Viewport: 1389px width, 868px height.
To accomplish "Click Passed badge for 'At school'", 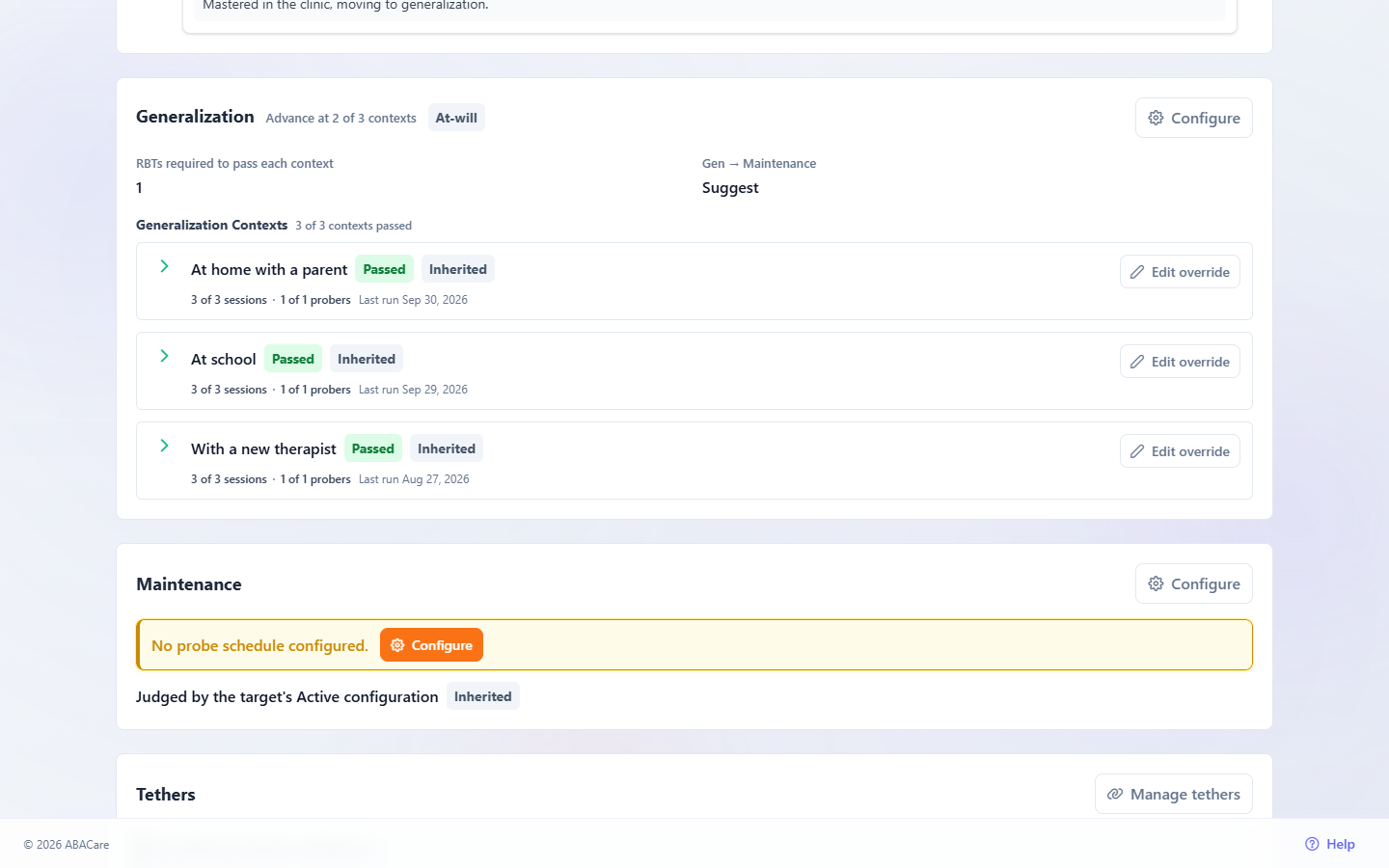I will tap(293, 359).
